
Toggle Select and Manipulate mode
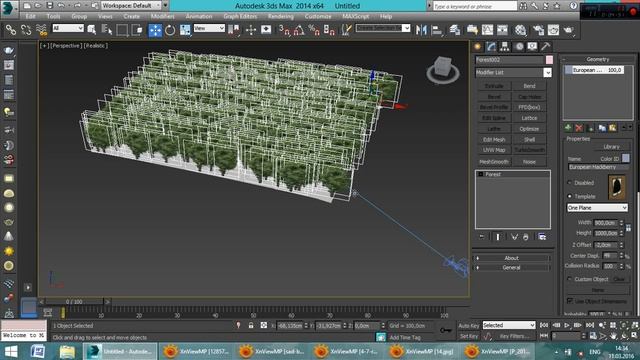pyautogui.click(x=251, y=30)
